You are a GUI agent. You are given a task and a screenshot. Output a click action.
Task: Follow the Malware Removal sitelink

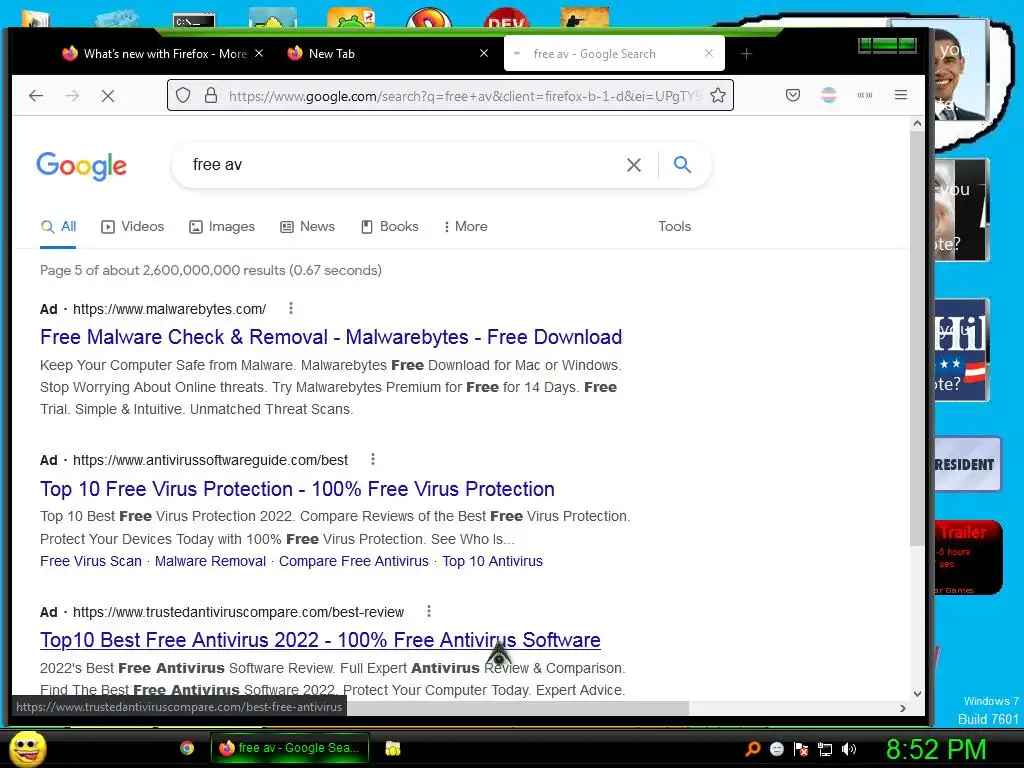pyautogui.click(x=210, y=561)
